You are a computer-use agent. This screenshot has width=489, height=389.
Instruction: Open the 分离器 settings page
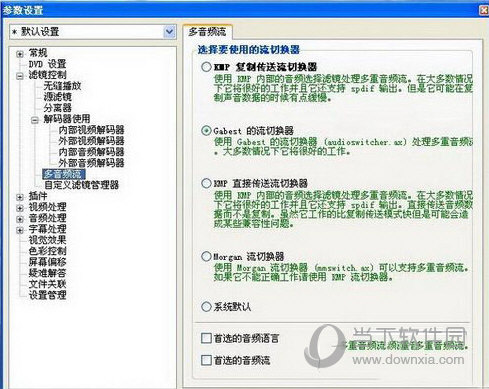(58, 108)
